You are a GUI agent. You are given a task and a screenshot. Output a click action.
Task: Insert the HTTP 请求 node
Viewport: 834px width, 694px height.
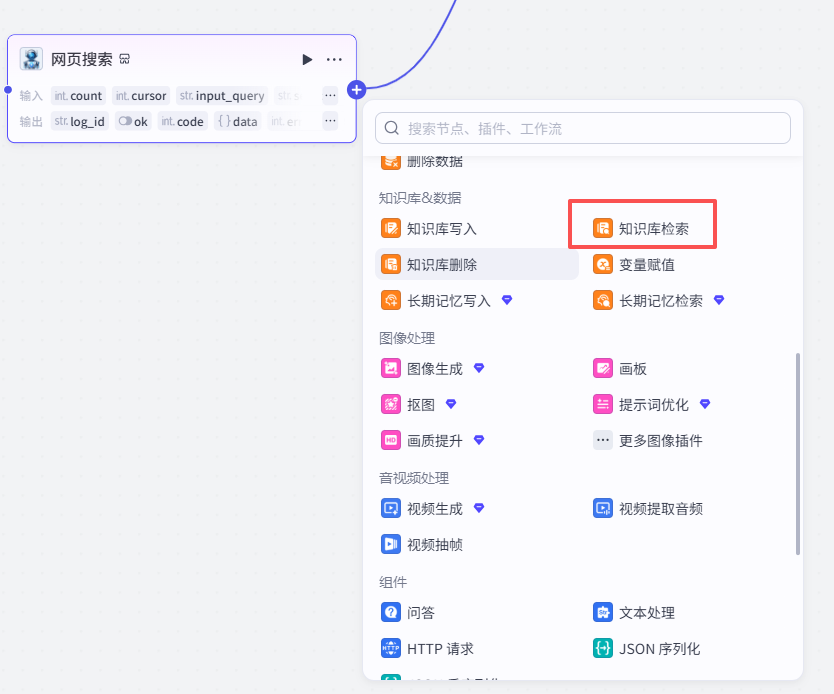coord(440,649)
